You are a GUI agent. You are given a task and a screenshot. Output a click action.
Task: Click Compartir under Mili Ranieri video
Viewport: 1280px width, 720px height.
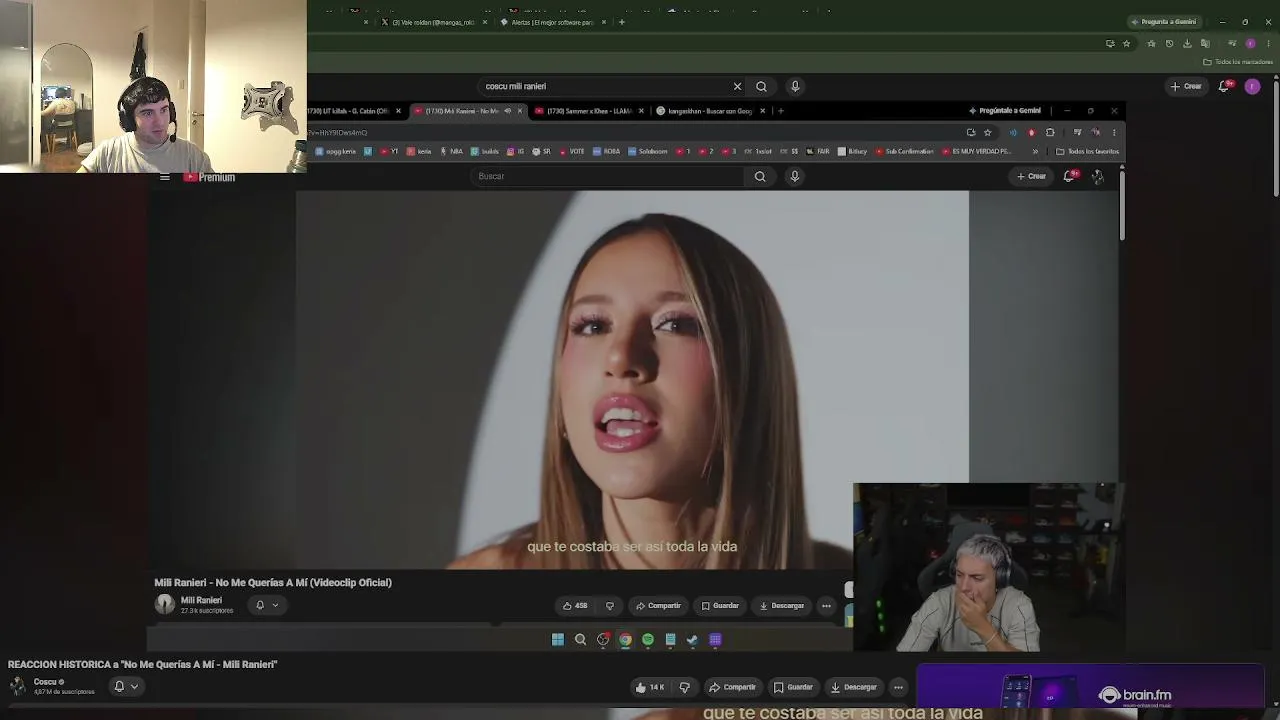point(658,605)
